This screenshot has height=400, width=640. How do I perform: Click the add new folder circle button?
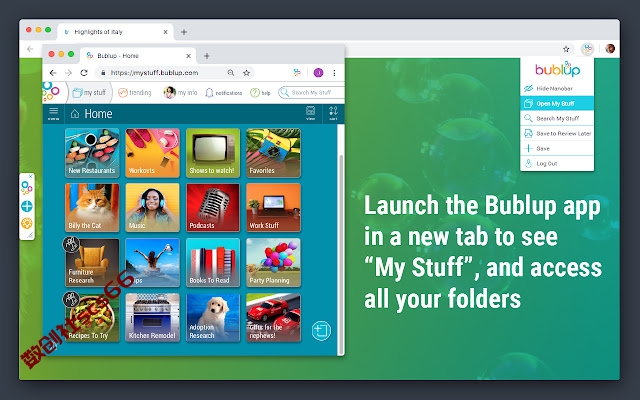(x=321, y=331)
